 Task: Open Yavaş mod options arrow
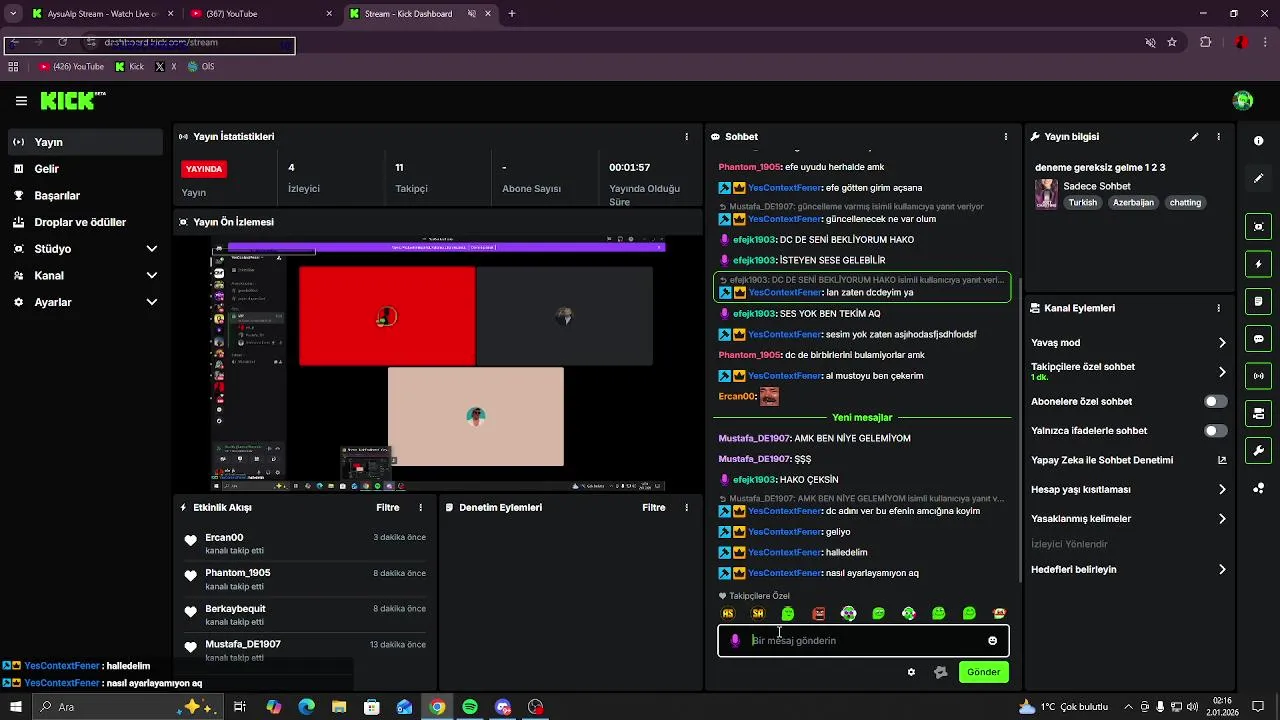1222,343
